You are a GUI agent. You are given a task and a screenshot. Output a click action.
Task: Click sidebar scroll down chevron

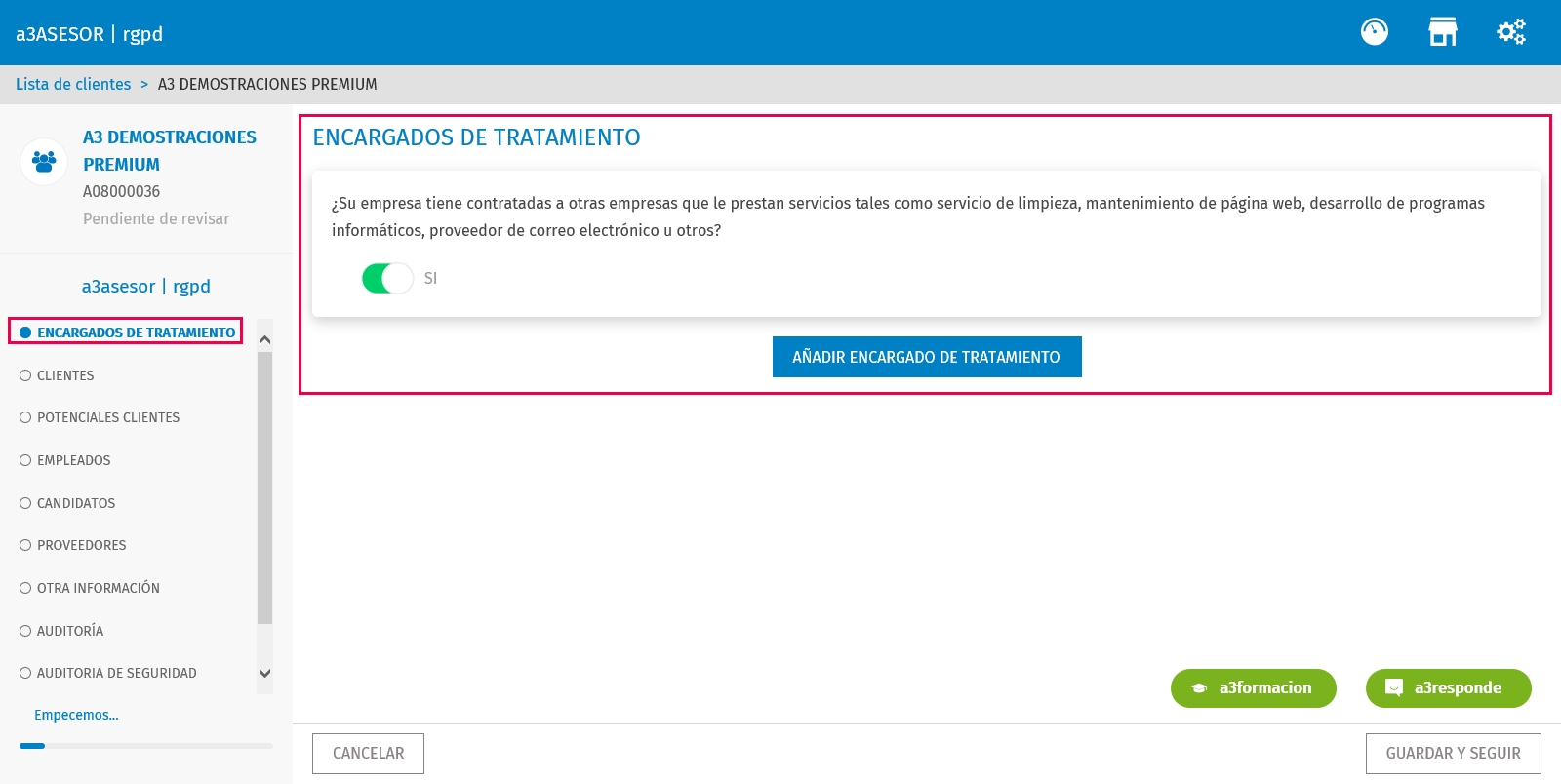tap(264, 673)
